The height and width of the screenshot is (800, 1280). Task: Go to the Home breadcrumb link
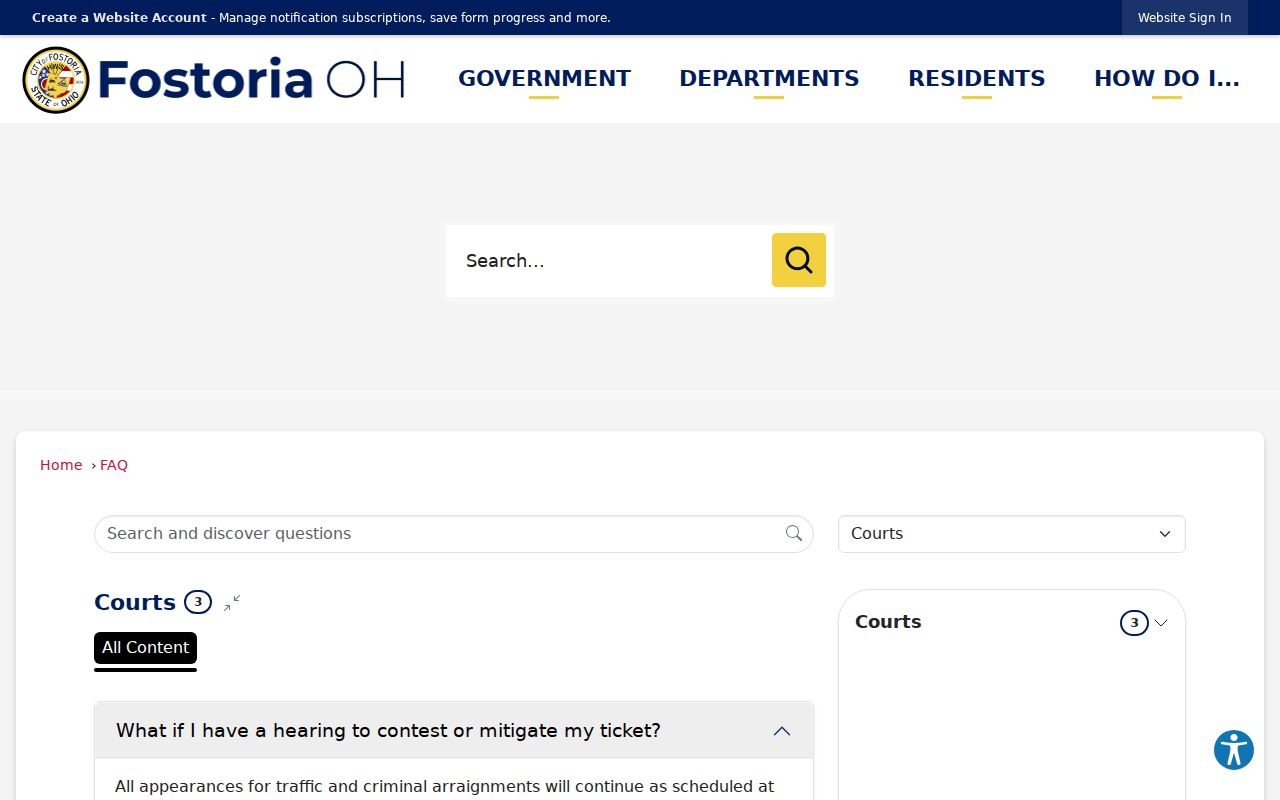(x=61, y=465)
